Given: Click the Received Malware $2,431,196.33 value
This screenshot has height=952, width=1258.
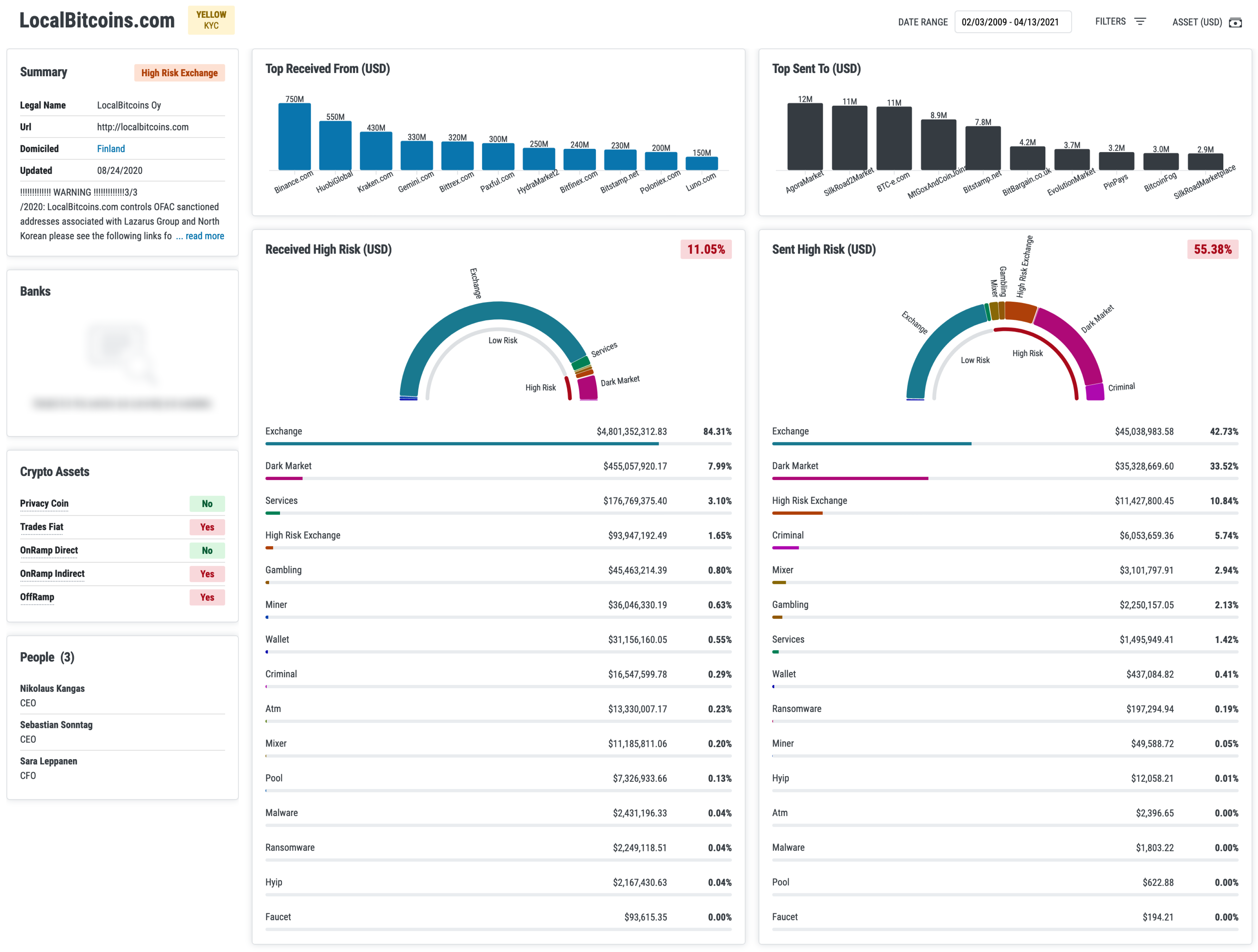Looking at the screenshot, I should [x=639, y=813].
